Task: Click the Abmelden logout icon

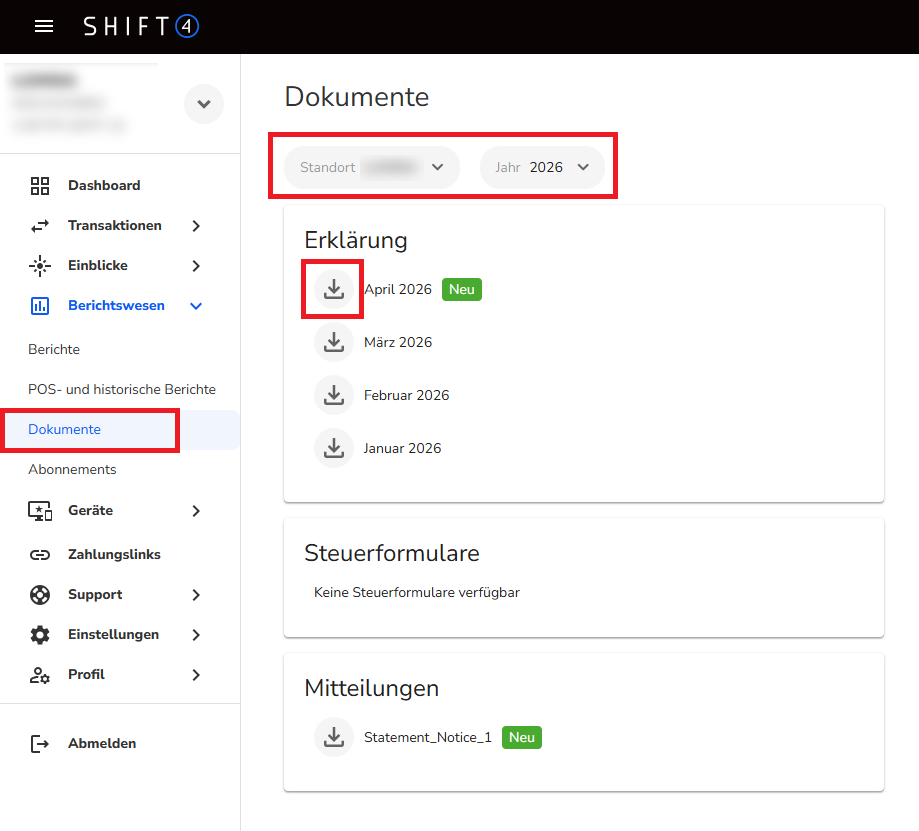Action: 40,744
